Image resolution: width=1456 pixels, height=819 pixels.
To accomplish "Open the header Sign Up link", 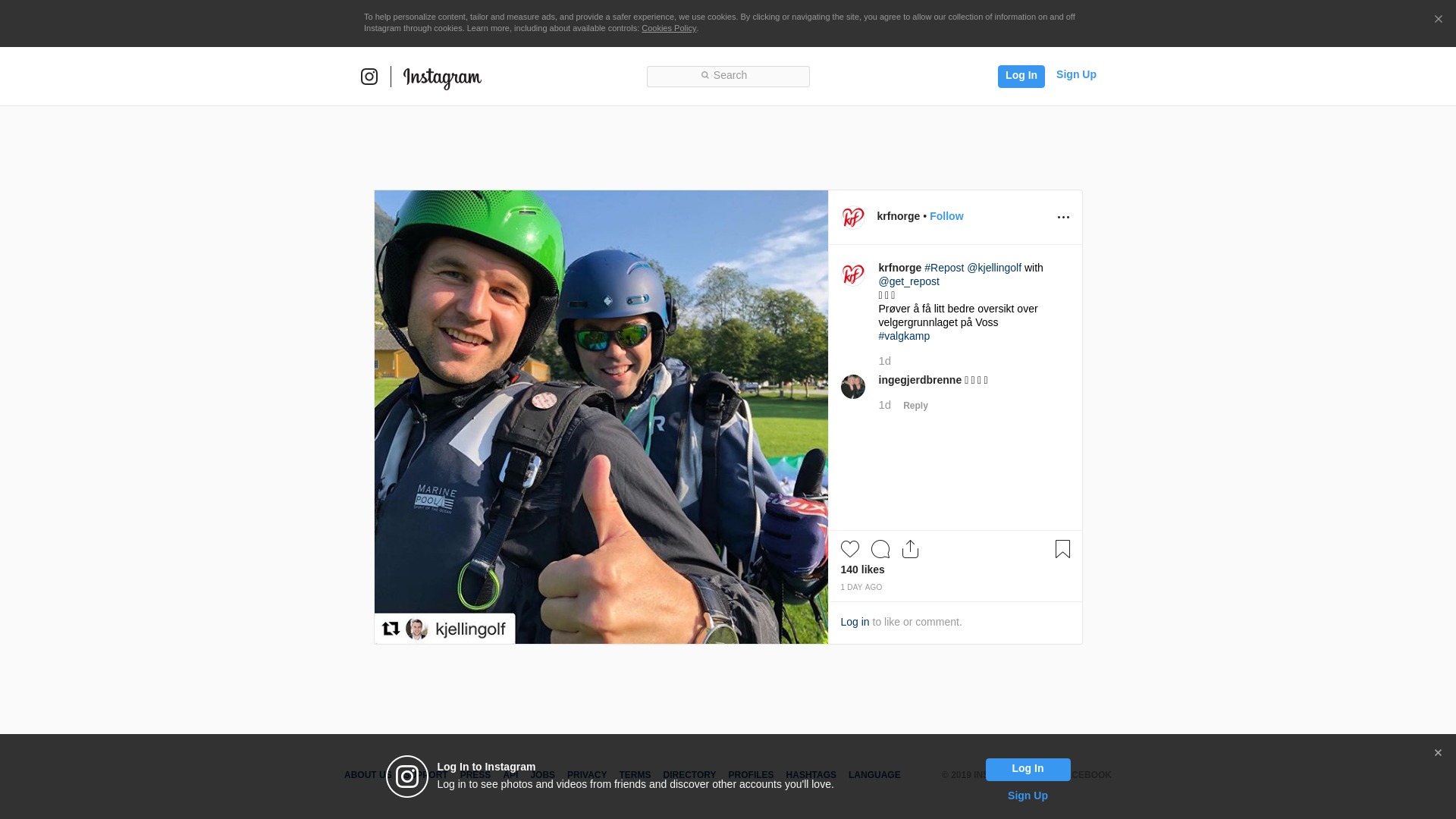I will tap(1076, 74).
